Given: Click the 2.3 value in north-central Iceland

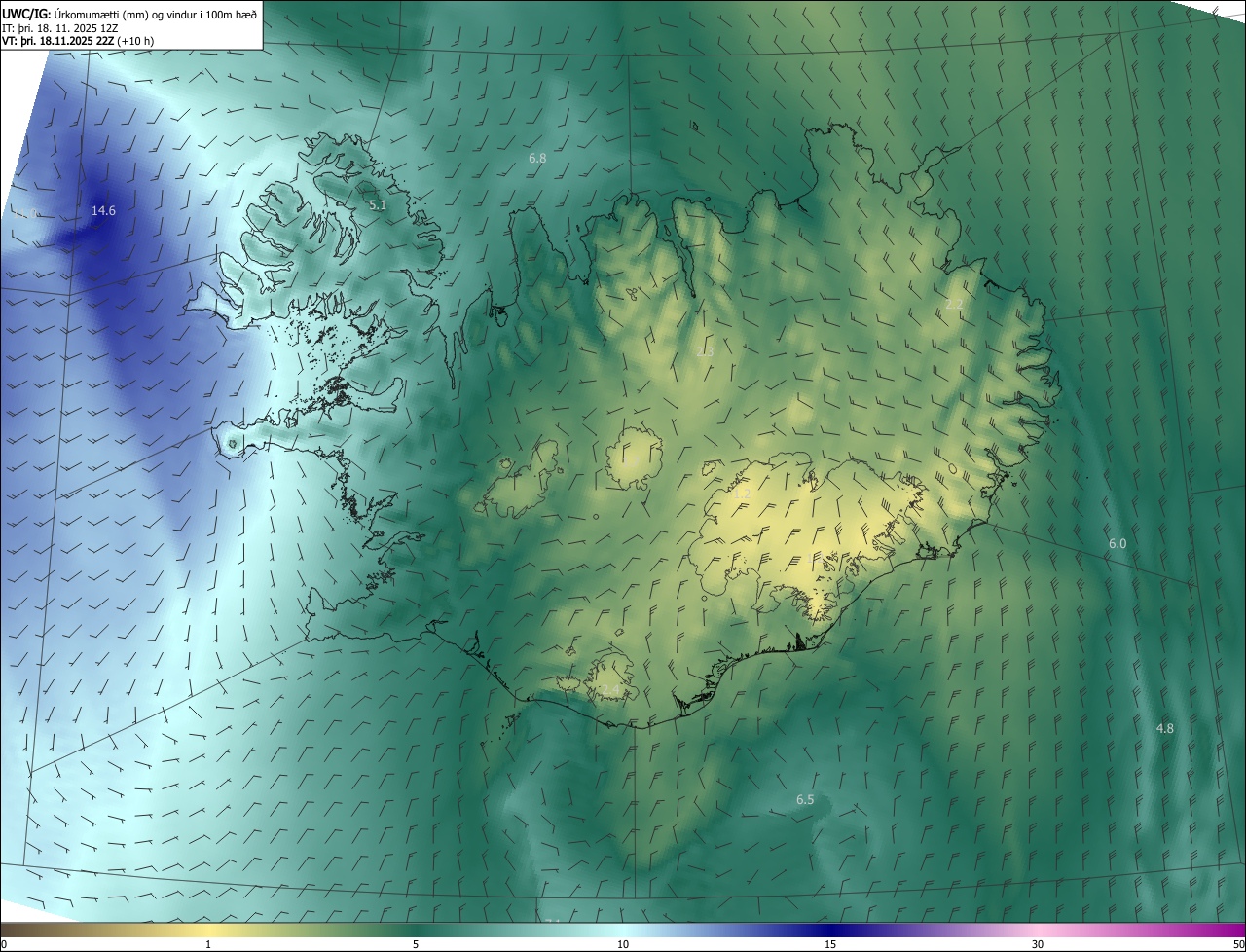Looking at the screenshot, I should pyautogui.click(x=706, y=351).
